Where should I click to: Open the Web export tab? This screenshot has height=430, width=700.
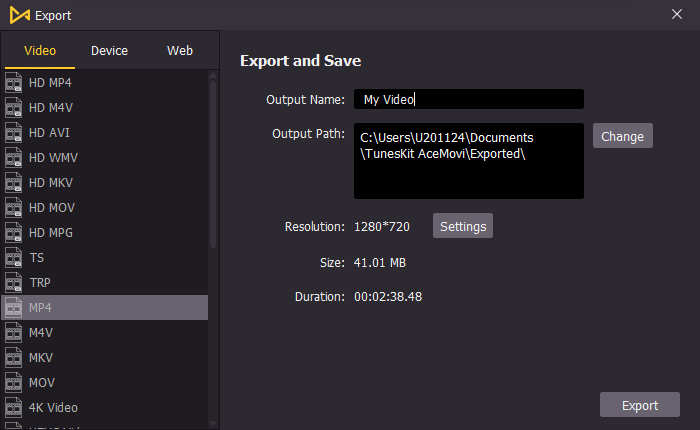click(x=180, y=51)
